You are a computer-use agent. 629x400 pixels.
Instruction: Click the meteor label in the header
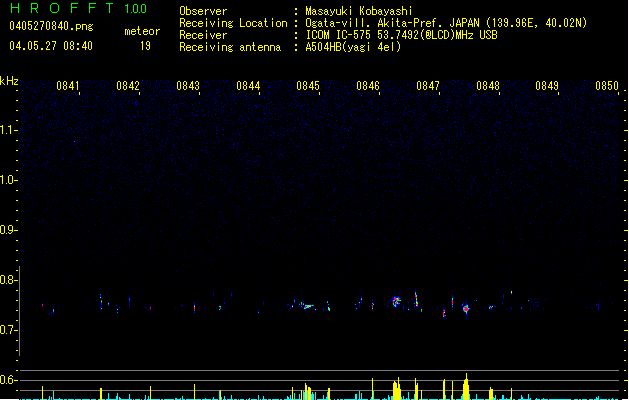pos(142,31)
